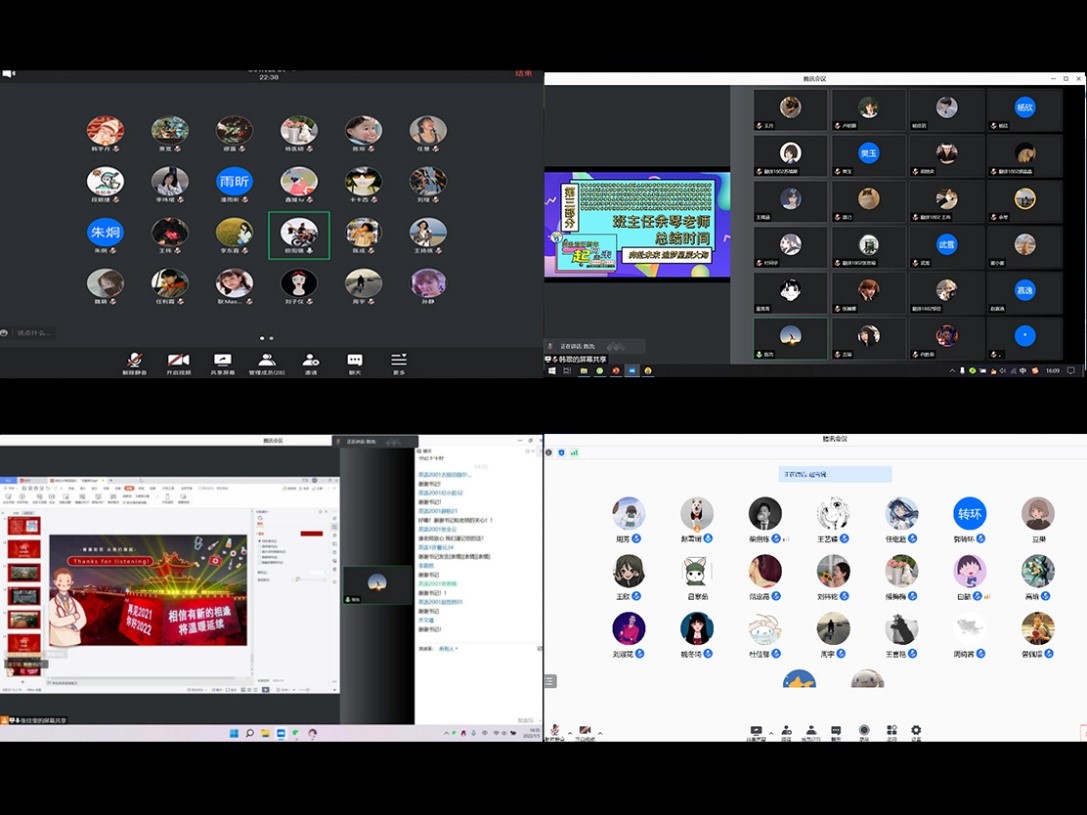Open manage members in the dark meeting toolbar

click(x=267, y=361)
